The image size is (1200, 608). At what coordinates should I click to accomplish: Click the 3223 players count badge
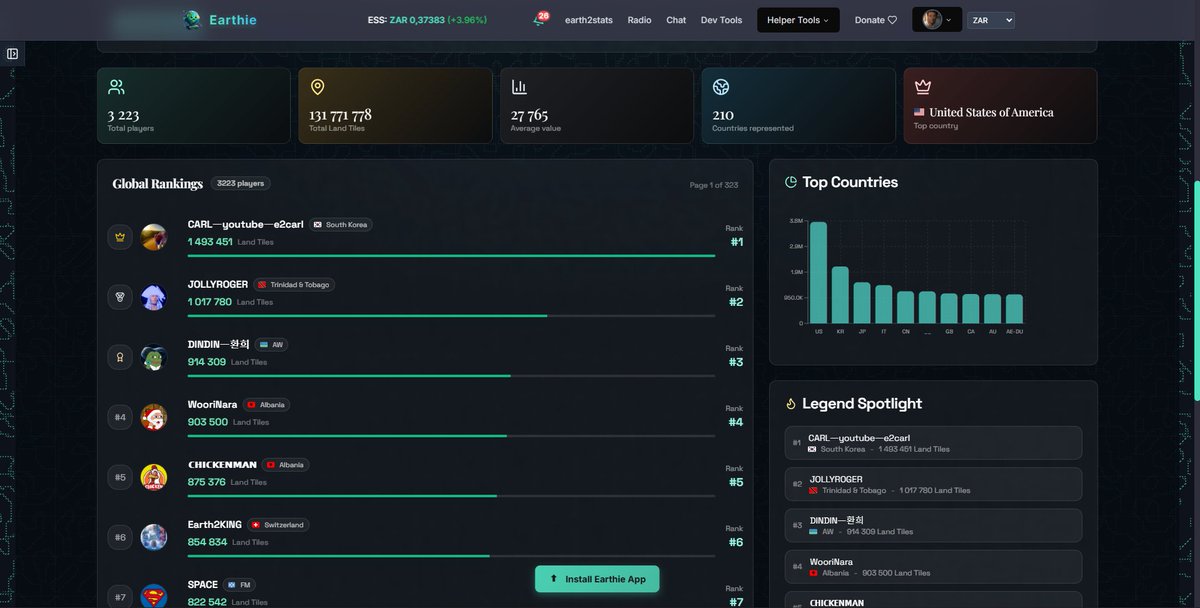pos(240,184)
